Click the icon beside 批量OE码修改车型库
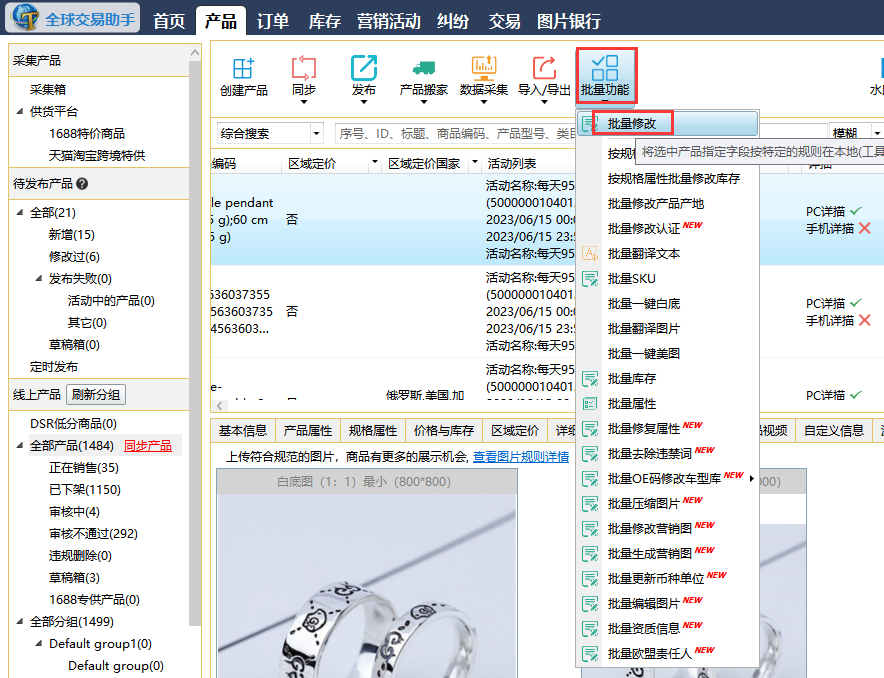Viewport: 884px width, 678px height. coord(590,479)
